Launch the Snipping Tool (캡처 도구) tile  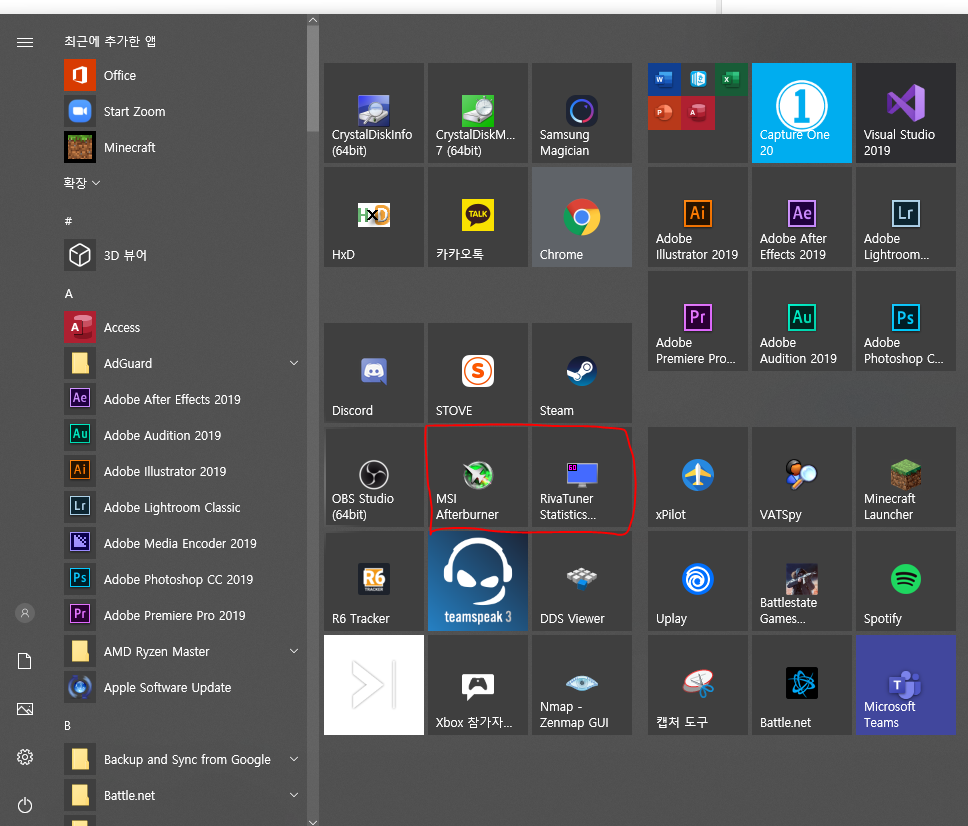[698, 685]
